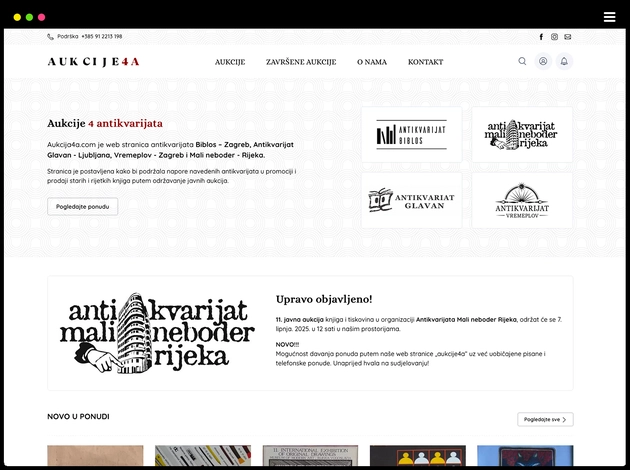Click the NOVO U PONUDI heading
Screen dimensions: 630x470
pyautogui.click(x=78, y=417)
